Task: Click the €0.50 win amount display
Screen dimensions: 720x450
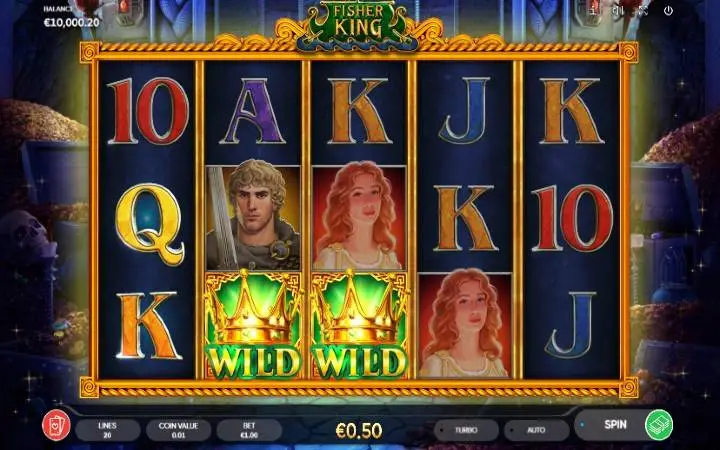Action: 359,431
